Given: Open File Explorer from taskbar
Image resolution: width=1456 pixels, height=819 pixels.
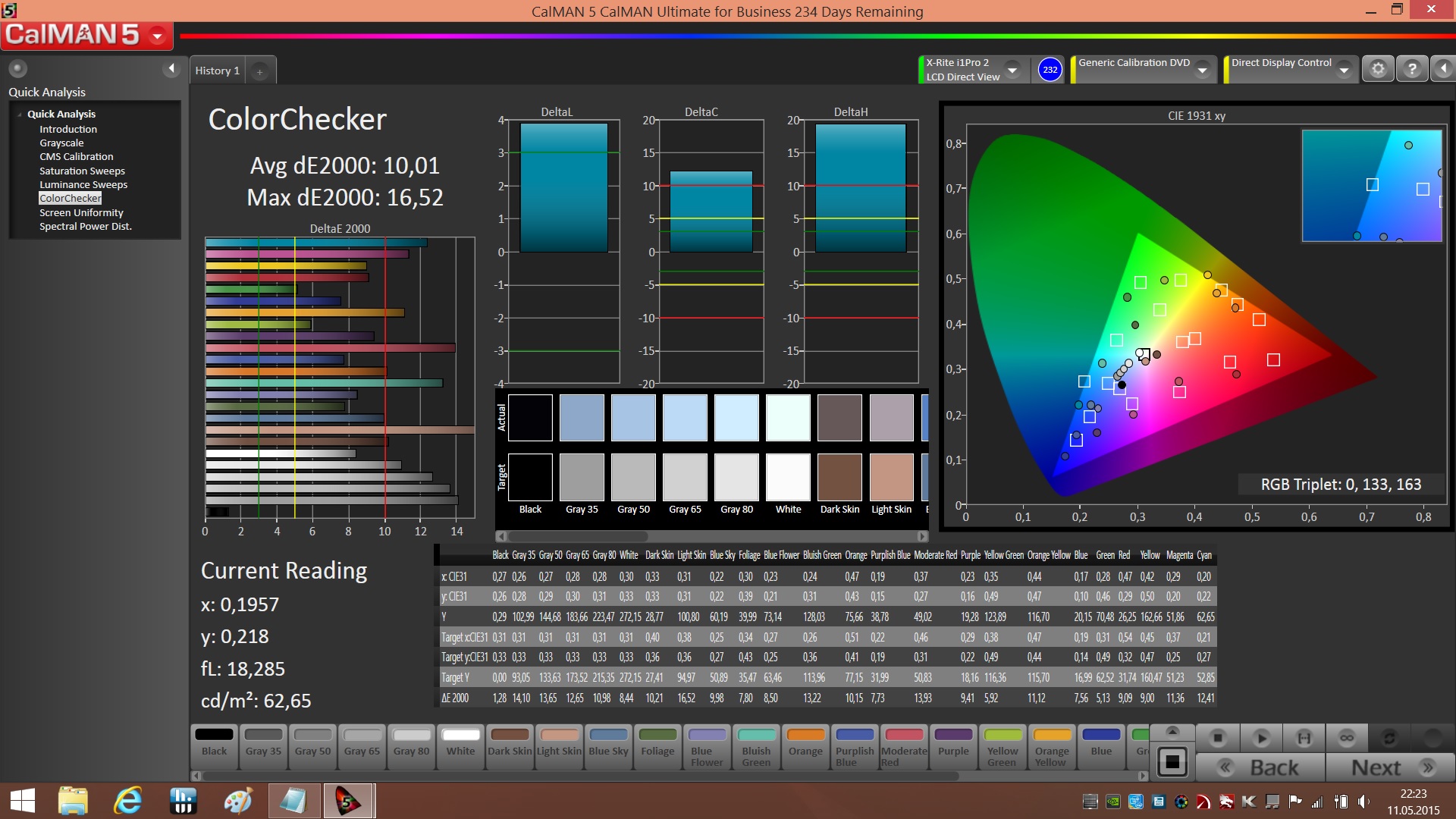Looking at the screenshot, I should pyautogui.click(x=73, y=801).
